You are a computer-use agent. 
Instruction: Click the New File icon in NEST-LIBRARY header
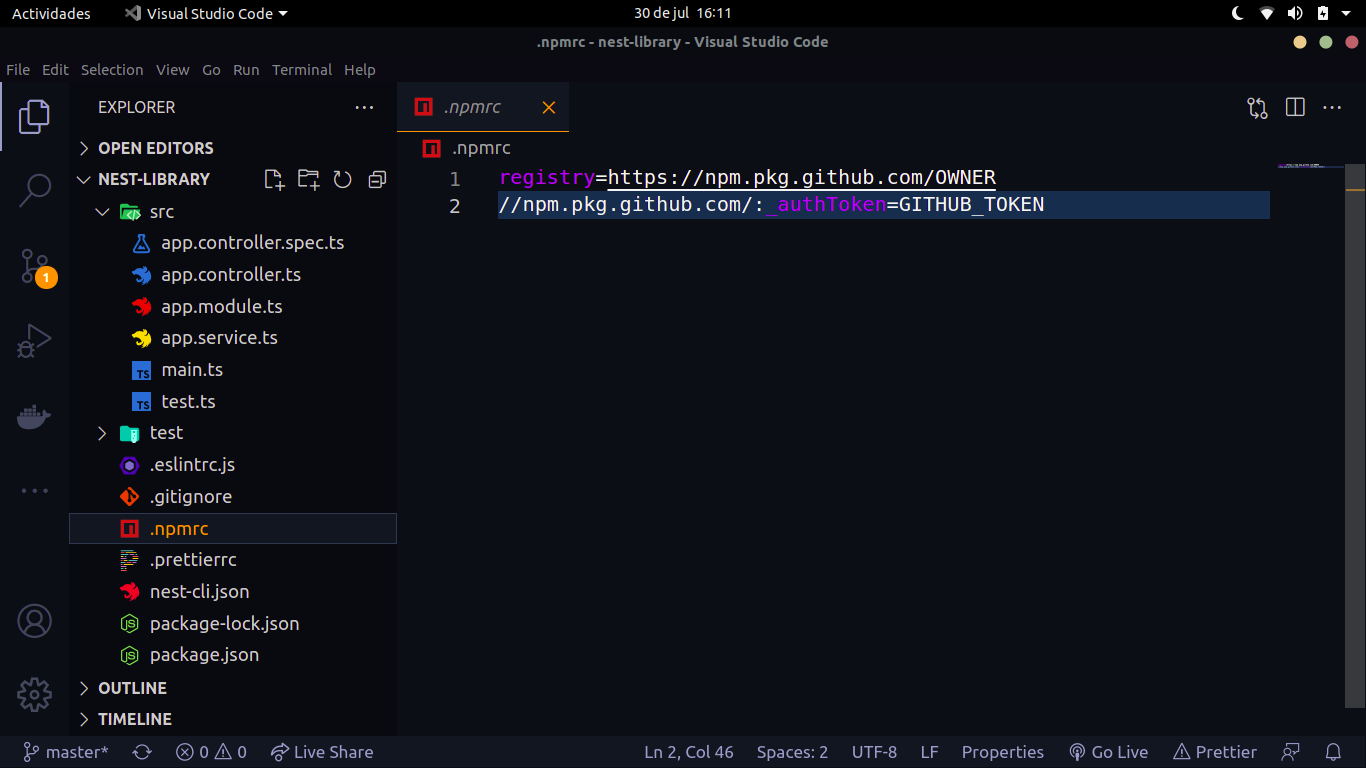pyautogui.click(x=274, y=179)
